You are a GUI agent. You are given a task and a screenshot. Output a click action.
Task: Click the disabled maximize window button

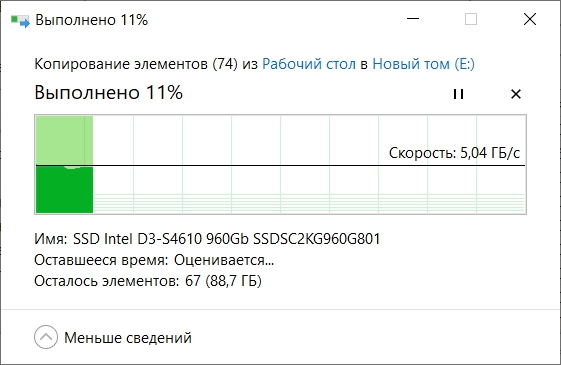click(470, 19)
